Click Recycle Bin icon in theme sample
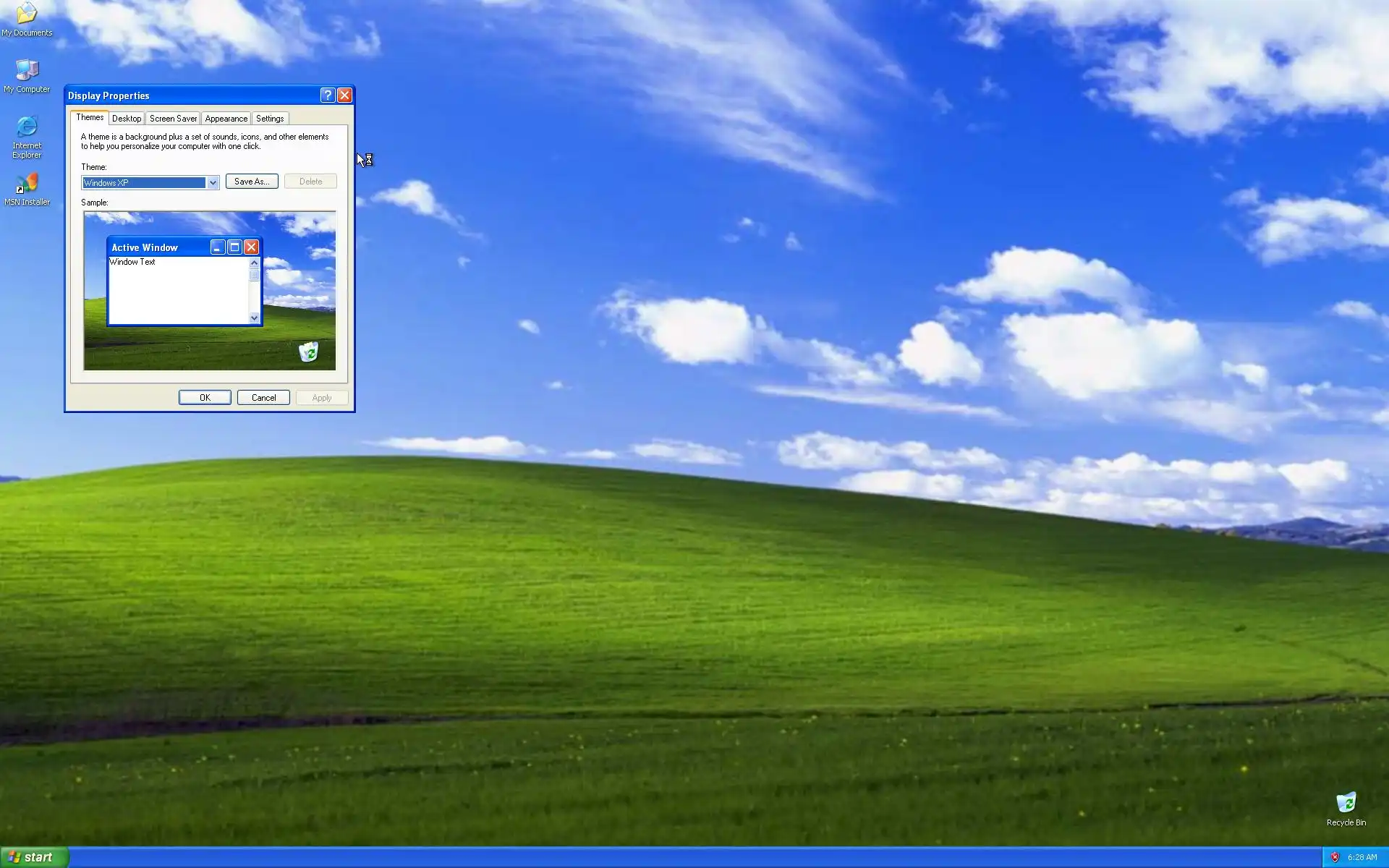 [x=309, y=352]
